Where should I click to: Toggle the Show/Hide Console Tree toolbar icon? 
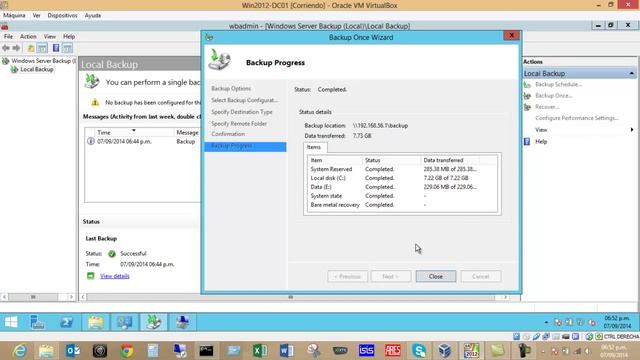click(x=42, y=48)
